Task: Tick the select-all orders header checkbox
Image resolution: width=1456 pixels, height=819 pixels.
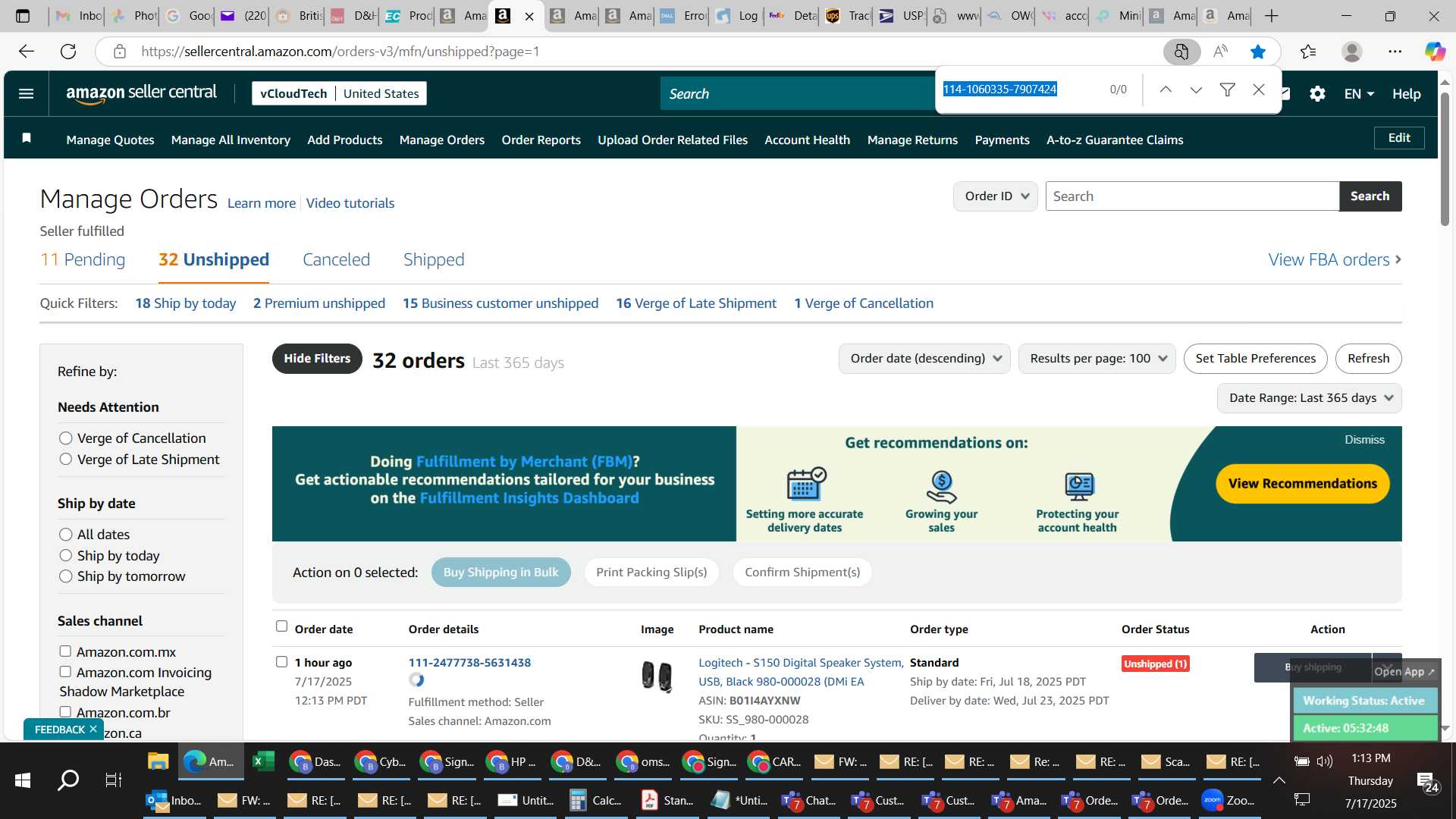Action: [281, 626]
